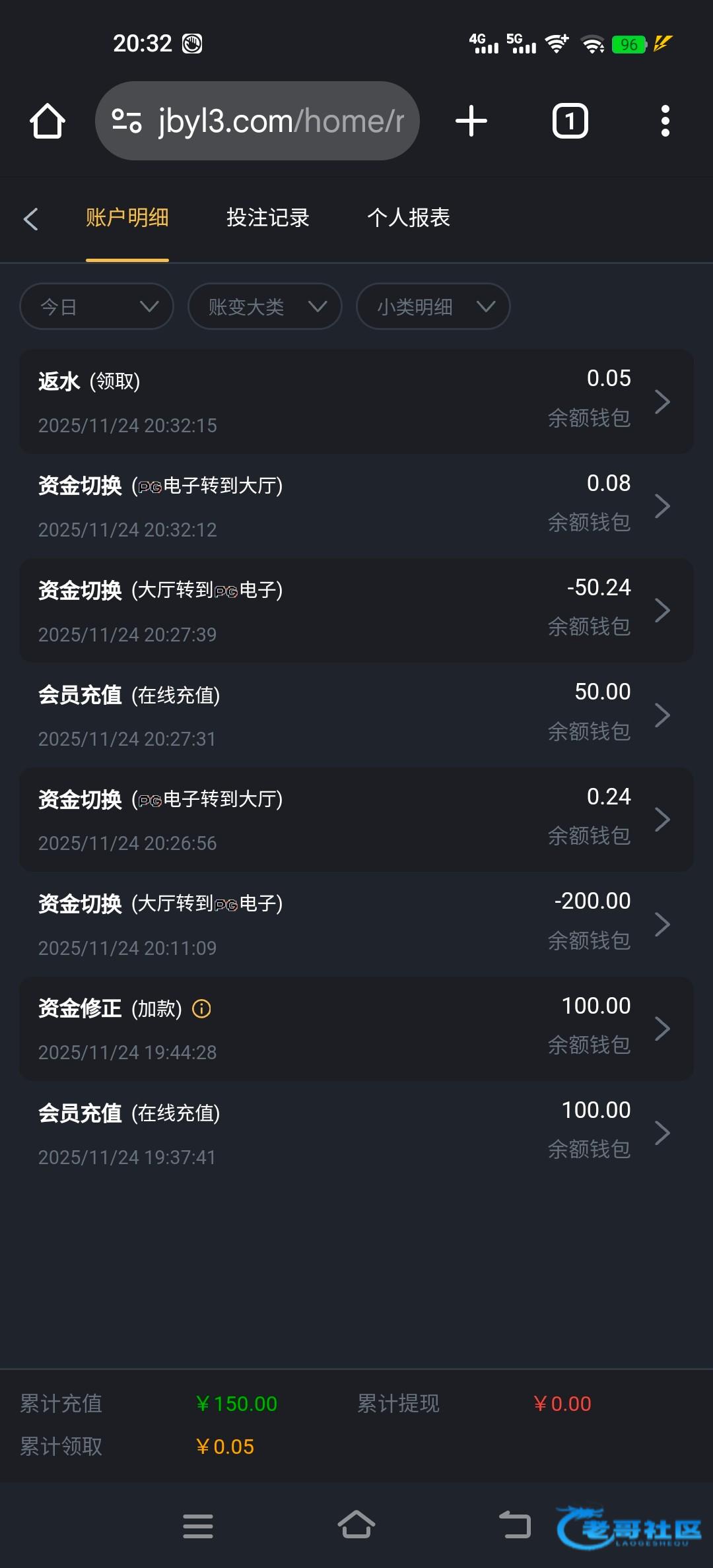Open the tab switcher showing 1 tab
Image resolution: width=713 pixels, height=1568 pixels.
pyautogui.click(x=570, y=121)
